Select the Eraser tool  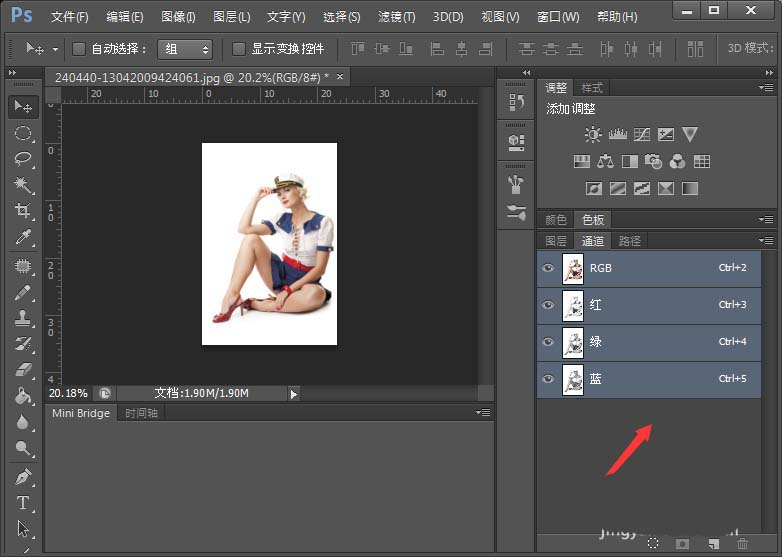click(23, 370)
